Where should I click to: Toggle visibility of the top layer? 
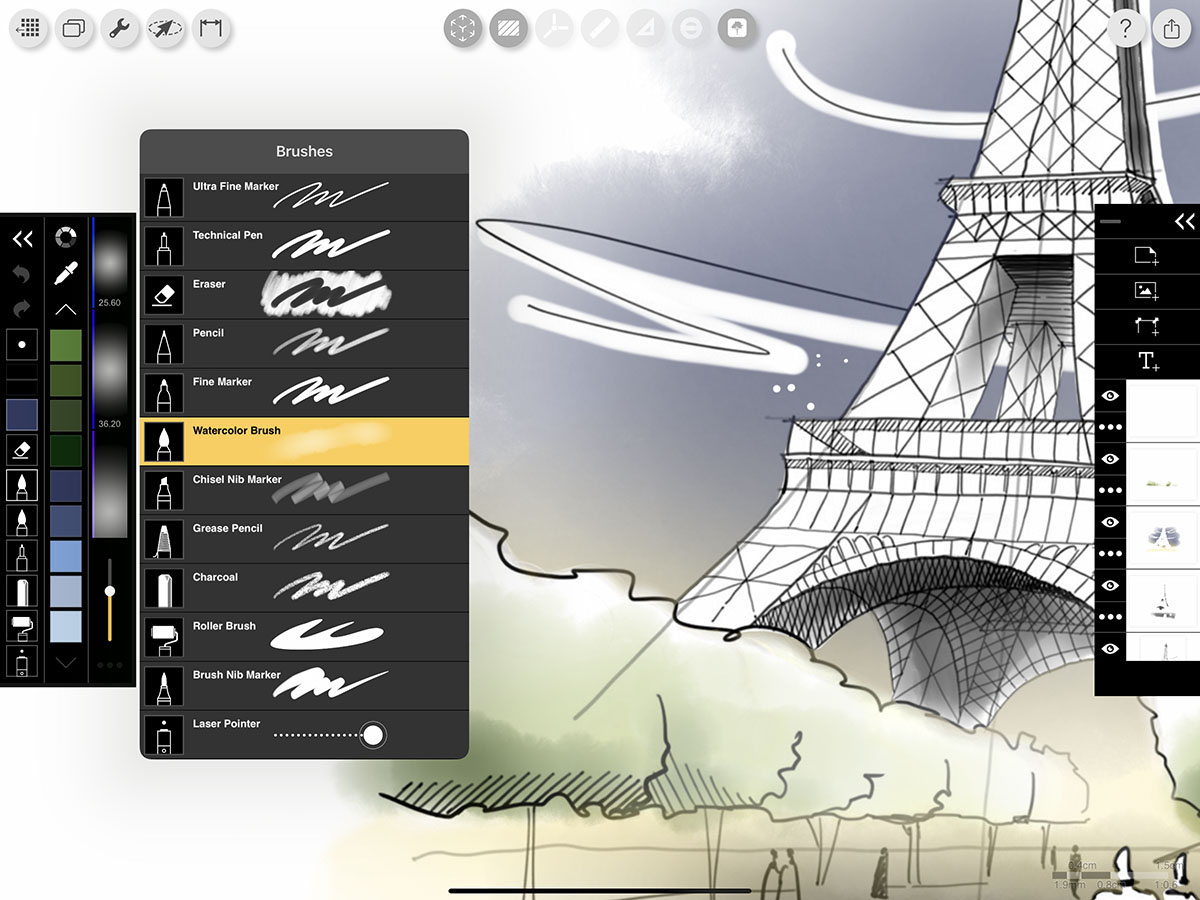coord(1110,396)
